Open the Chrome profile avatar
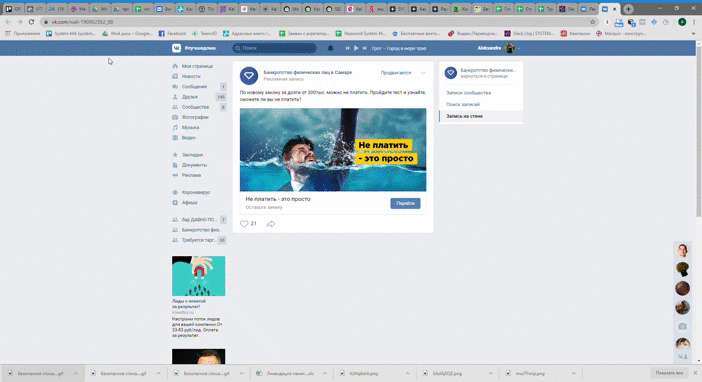 [682, 21]
